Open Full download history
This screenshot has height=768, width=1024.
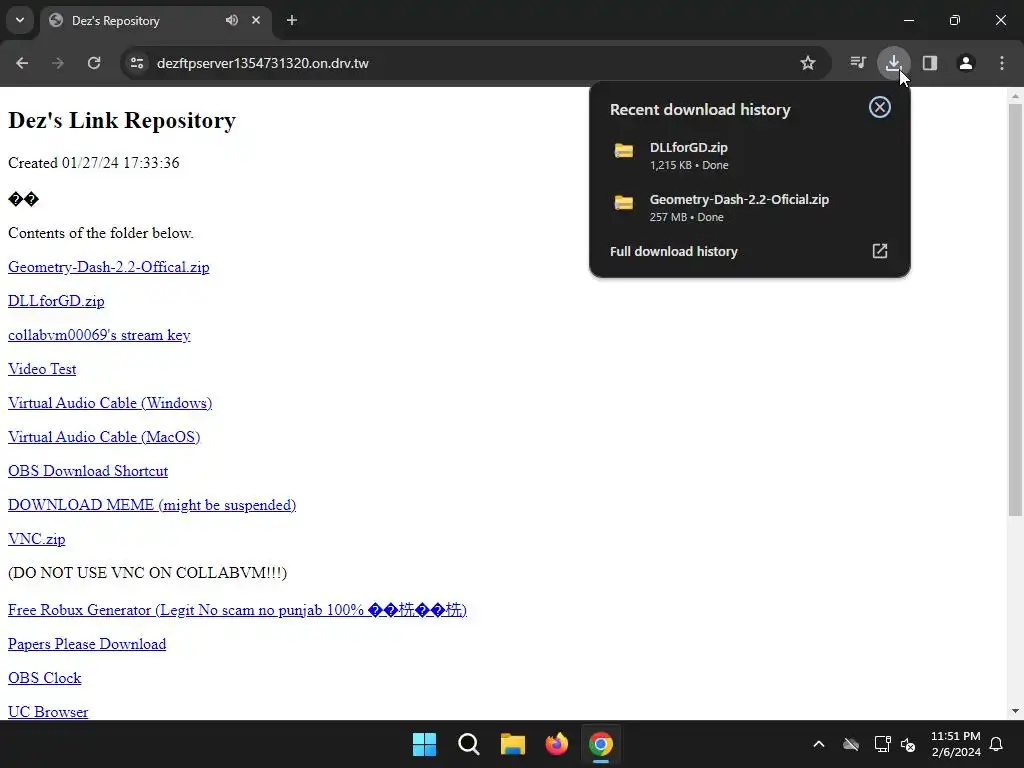point(749,251)
